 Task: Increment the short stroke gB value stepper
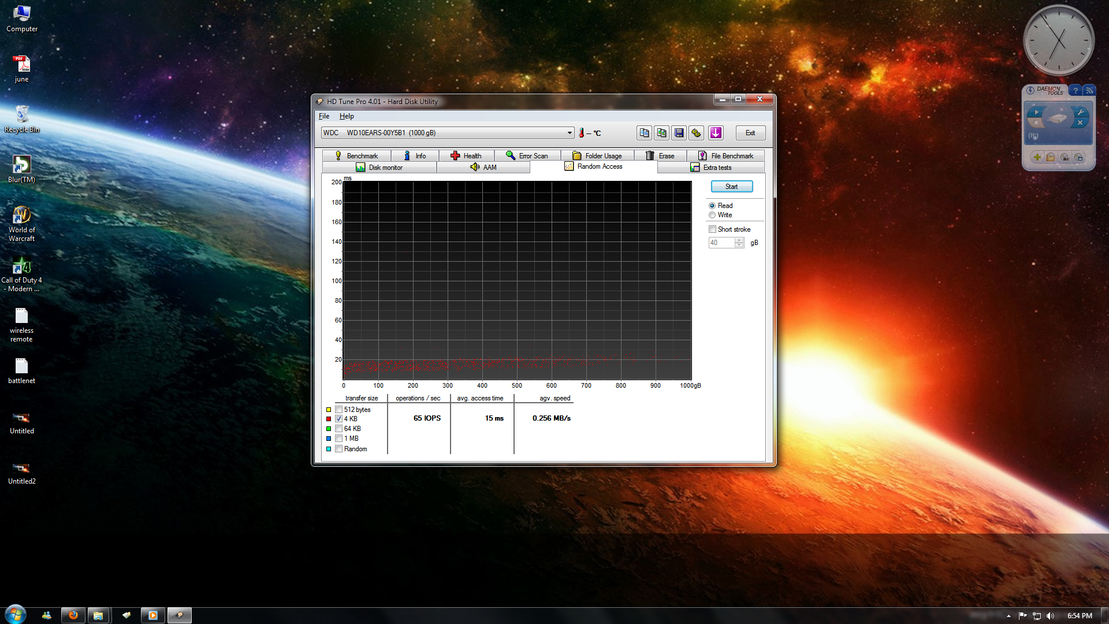coord(738,239)
